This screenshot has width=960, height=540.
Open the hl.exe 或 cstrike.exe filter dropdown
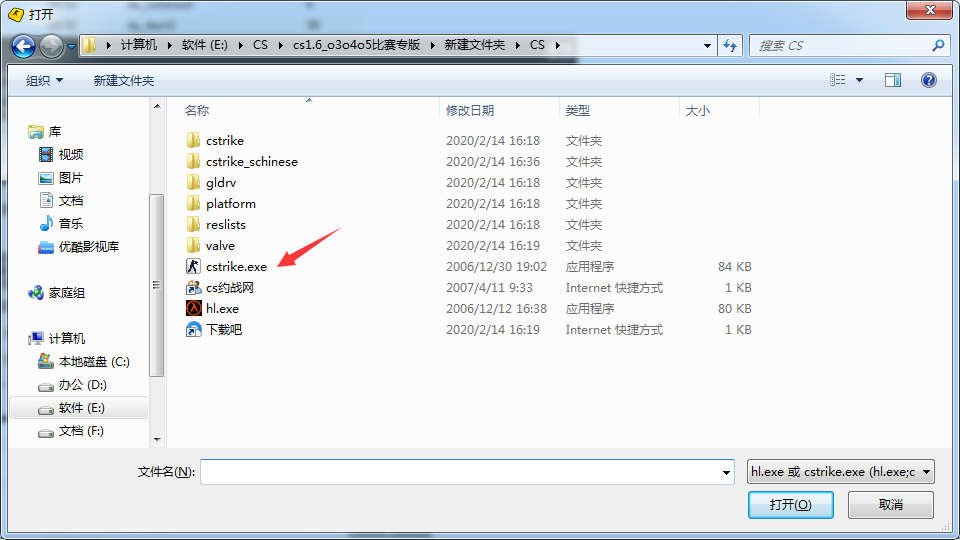click(x=841, y=471)
